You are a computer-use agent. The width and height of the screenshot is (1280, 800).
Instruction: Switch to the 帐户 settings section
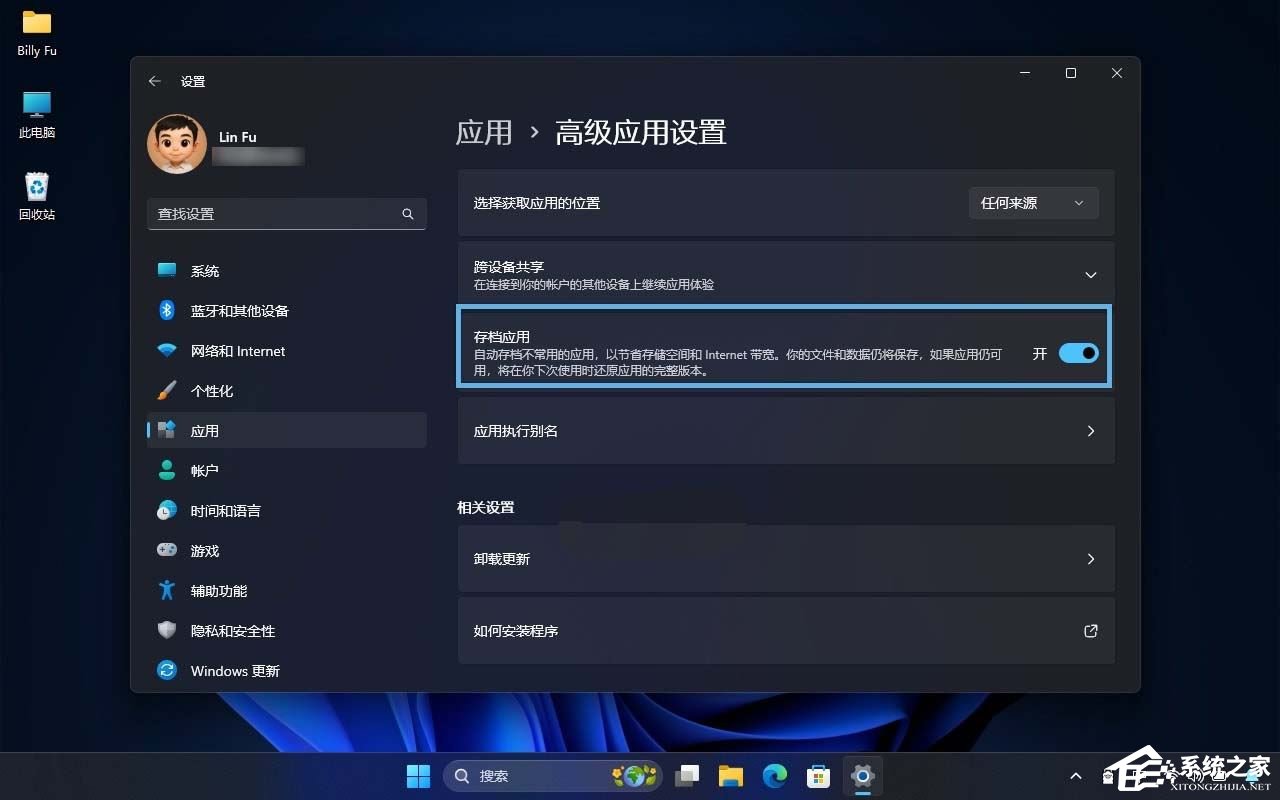click(x=206, y=470)
